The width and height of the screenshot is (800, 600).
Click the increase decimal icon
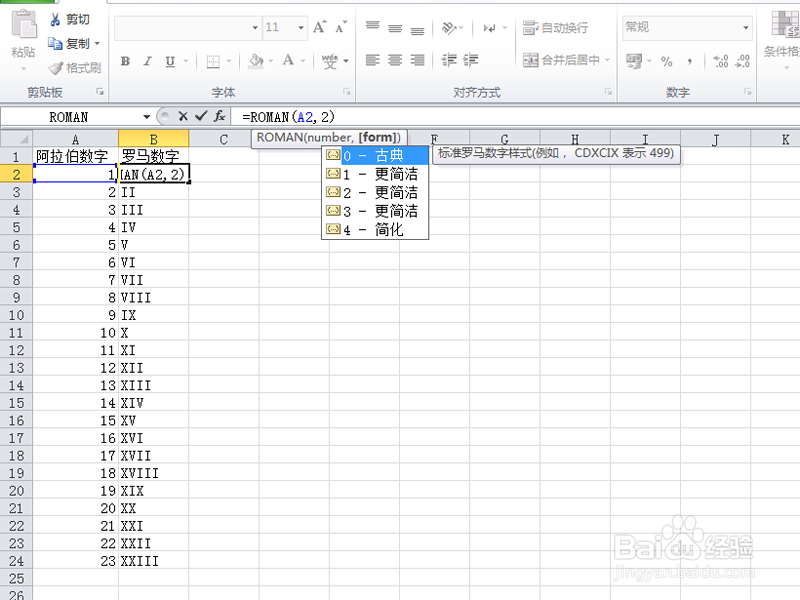point(720,61)
